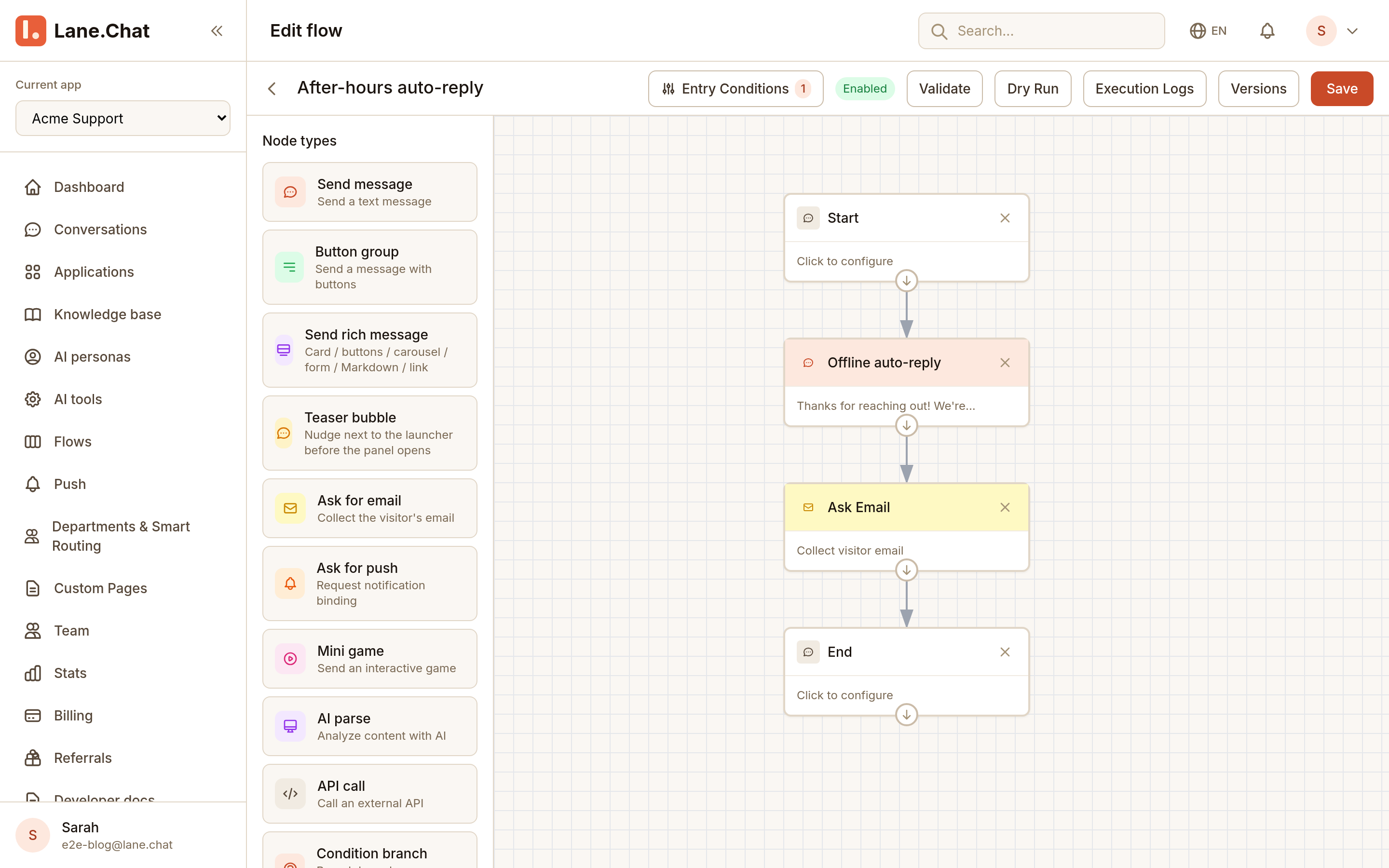Pick the Mini game play icon
This screenshot has width=1389, height=868.
pos(290,659)
